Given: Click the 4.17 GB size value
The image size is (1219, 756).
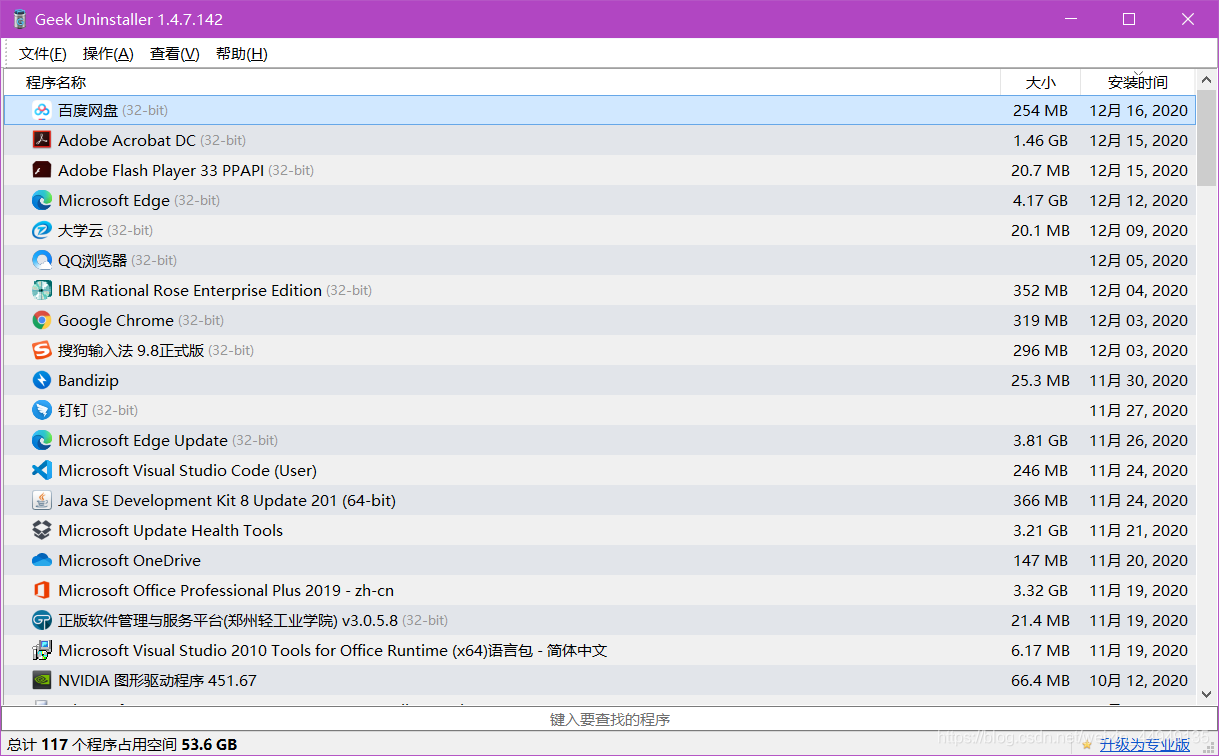Looking at the screenshot, I should coord(1040,200).
